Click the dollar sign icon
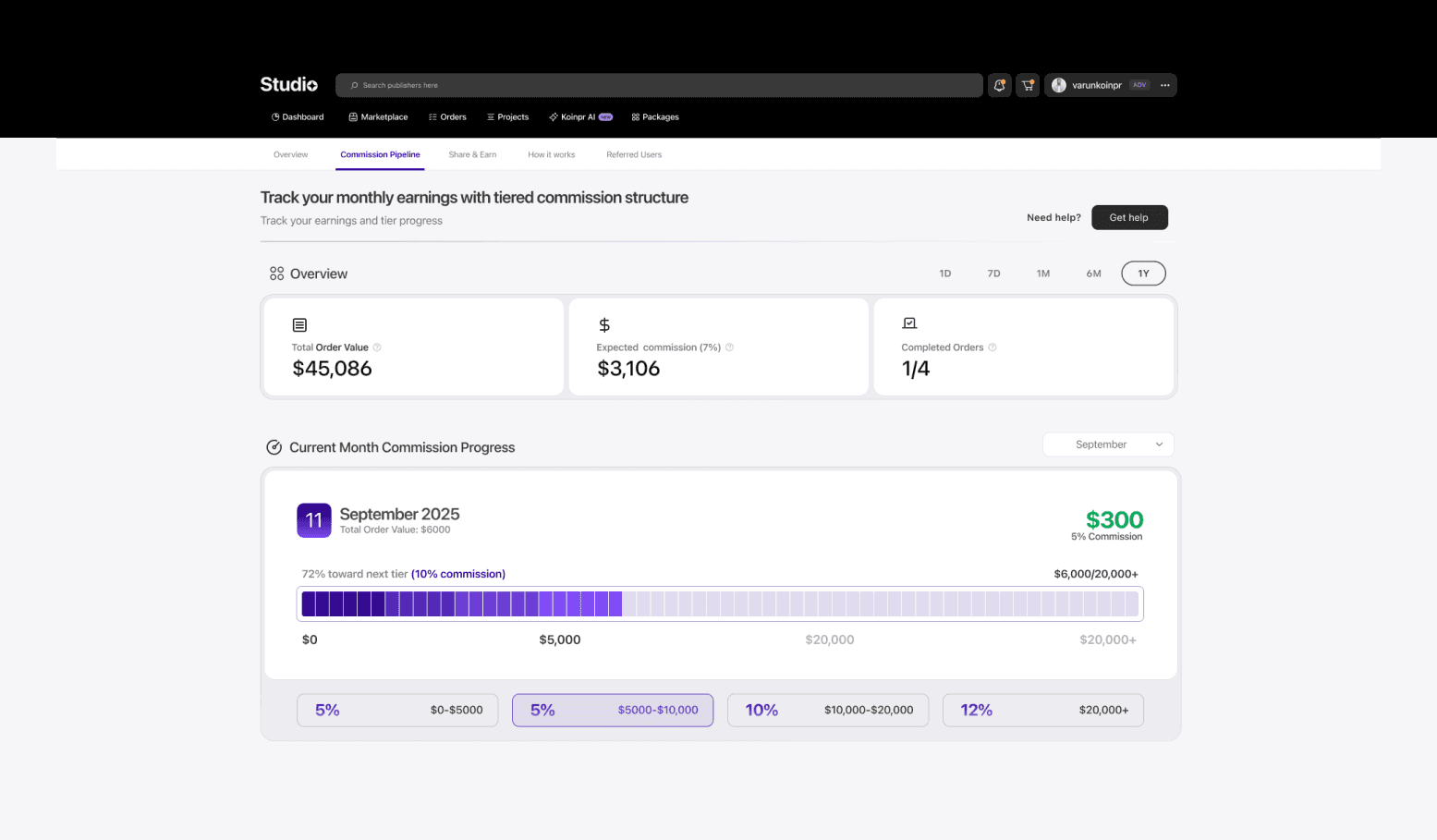1437x840 pixels. tap(604, 324)
